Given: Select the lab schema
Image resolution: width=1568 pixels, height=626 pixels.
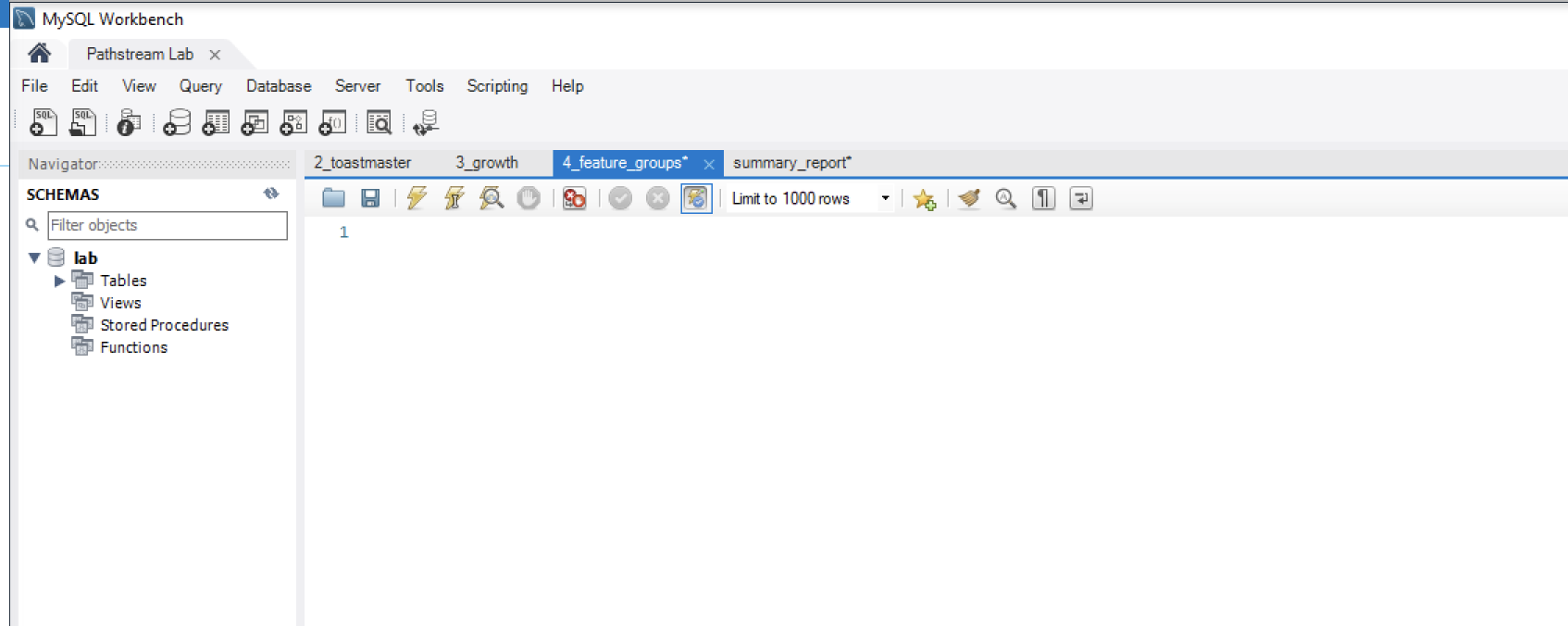Looking at the screenshot, I should pyautogui.click(x=85, y=257).
